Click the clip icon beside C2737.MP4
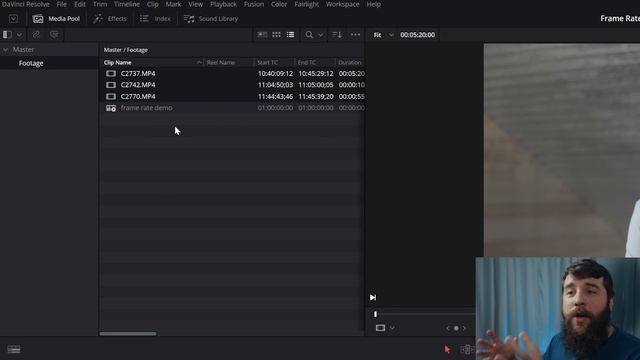640x360 pixels. [x=111, y=73]
